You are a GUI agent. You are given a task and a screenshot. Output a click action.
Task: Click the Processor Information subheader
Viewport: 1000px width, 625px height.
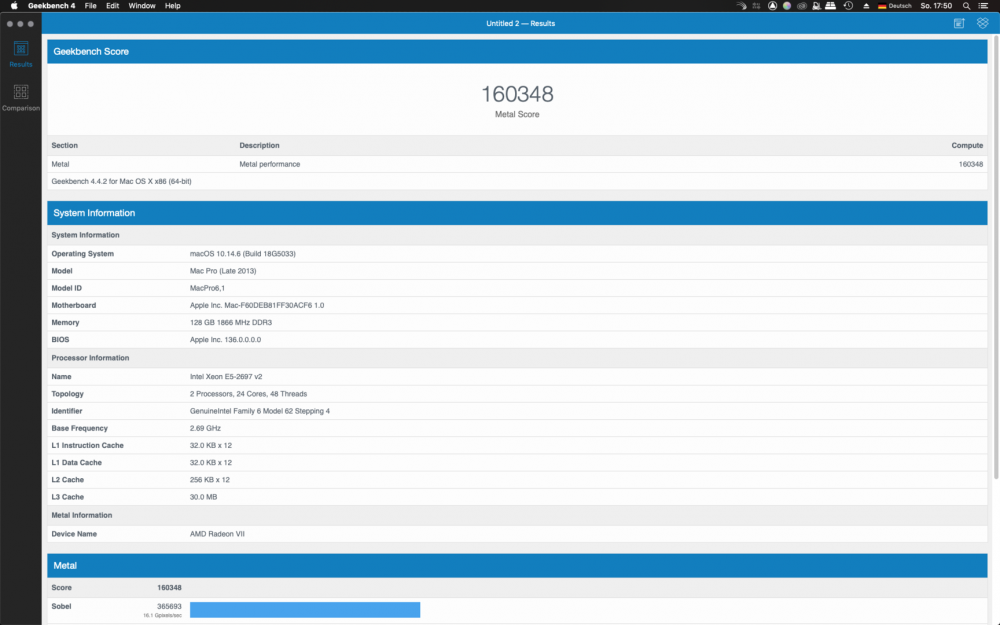click(x=90, y=358)
